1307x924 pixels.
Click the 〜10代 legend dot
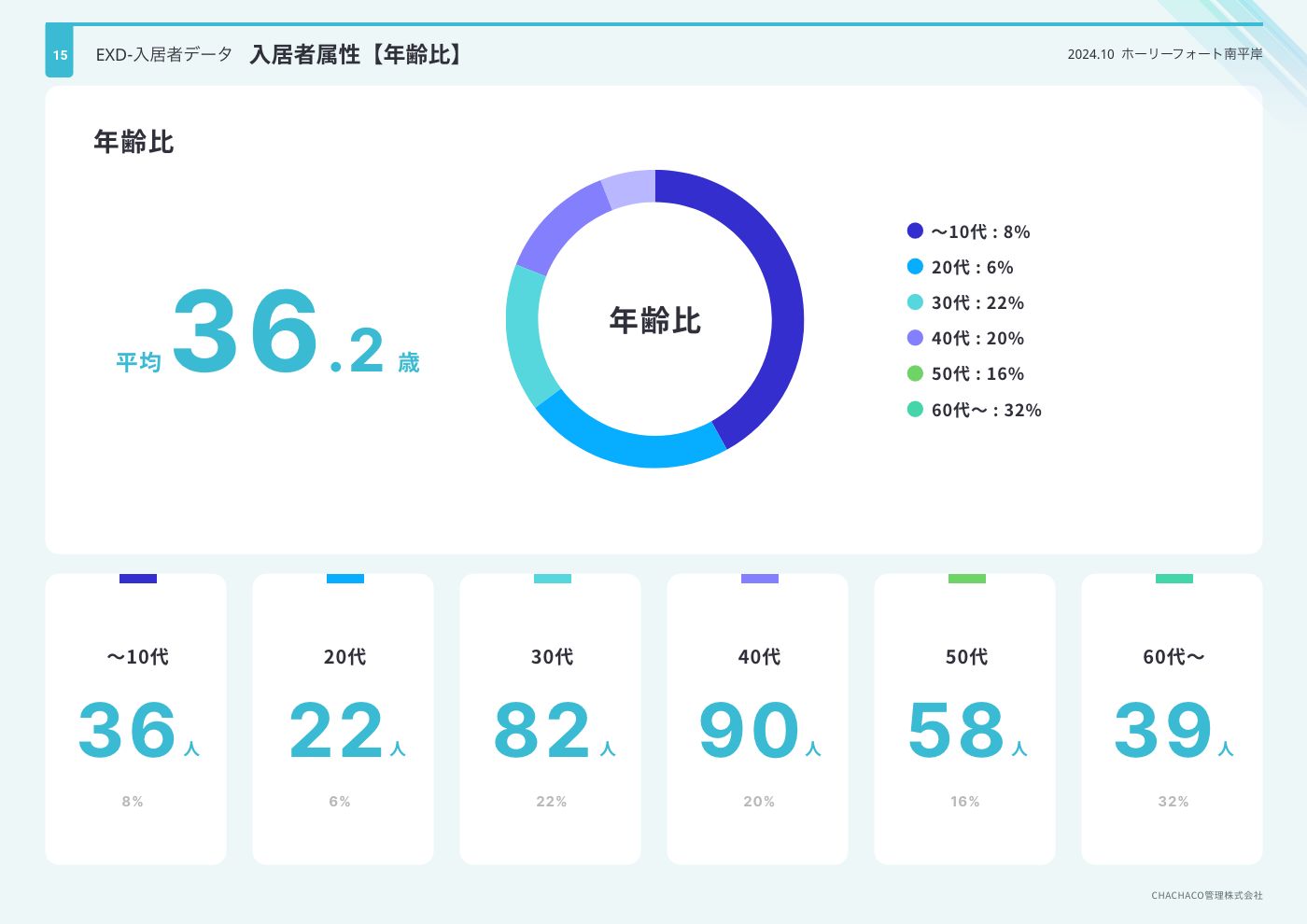click(x=915, y=231)
